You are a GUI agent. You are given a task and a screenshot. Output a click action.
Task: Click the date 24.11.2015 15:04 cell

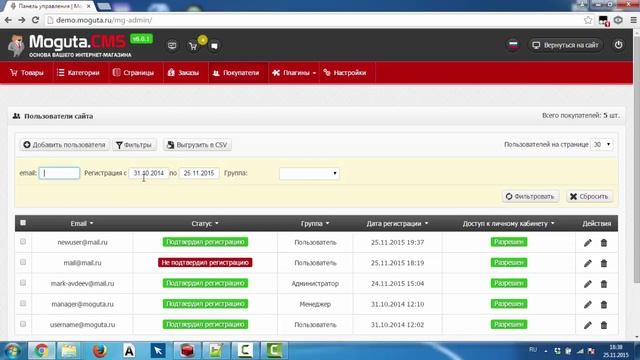[397, 283]
